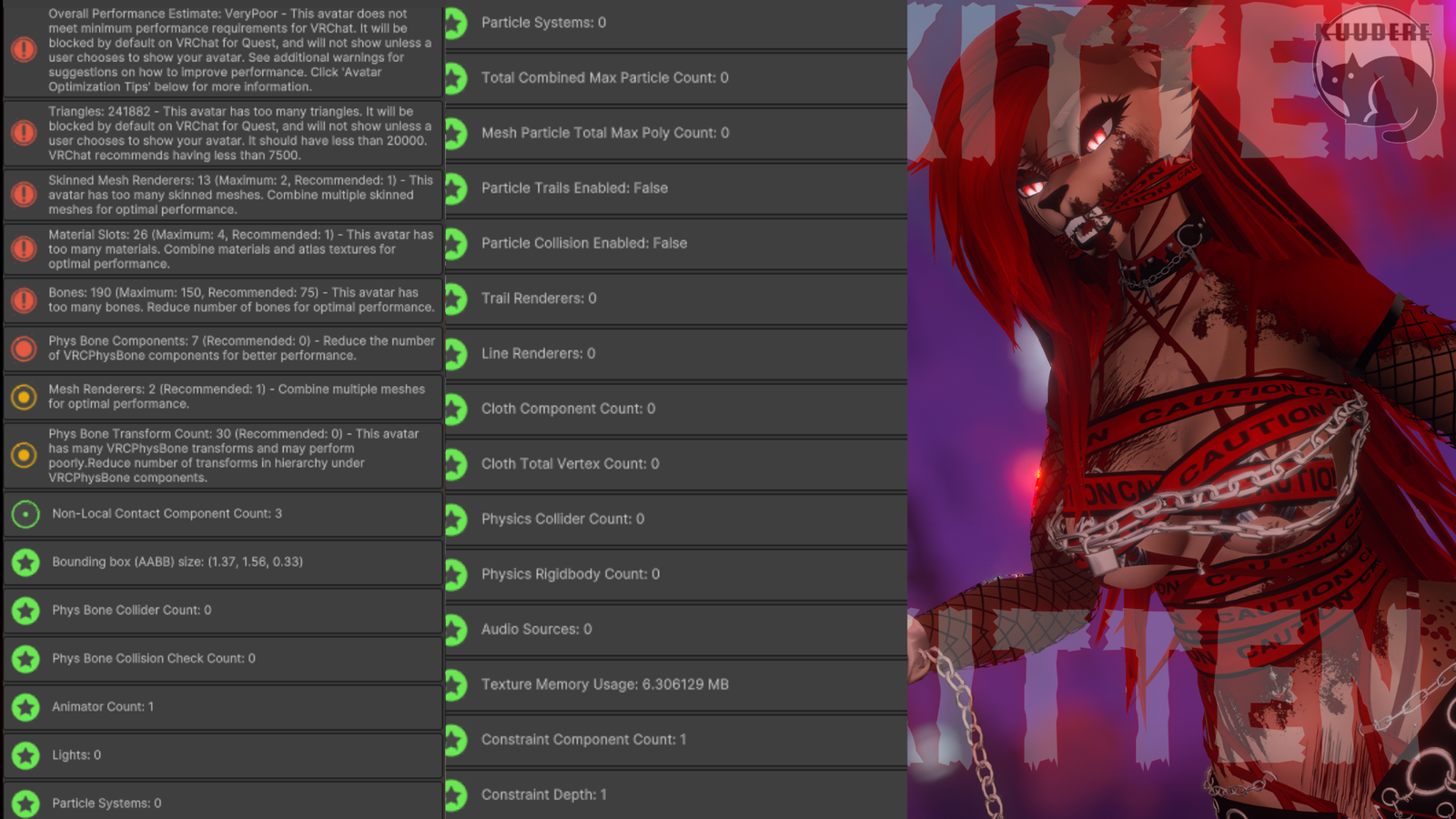The height and width of the screenshot is (819, 1456).
Task: Click the Phys Bone Collider Count text
Action: [x=131, y=611]
